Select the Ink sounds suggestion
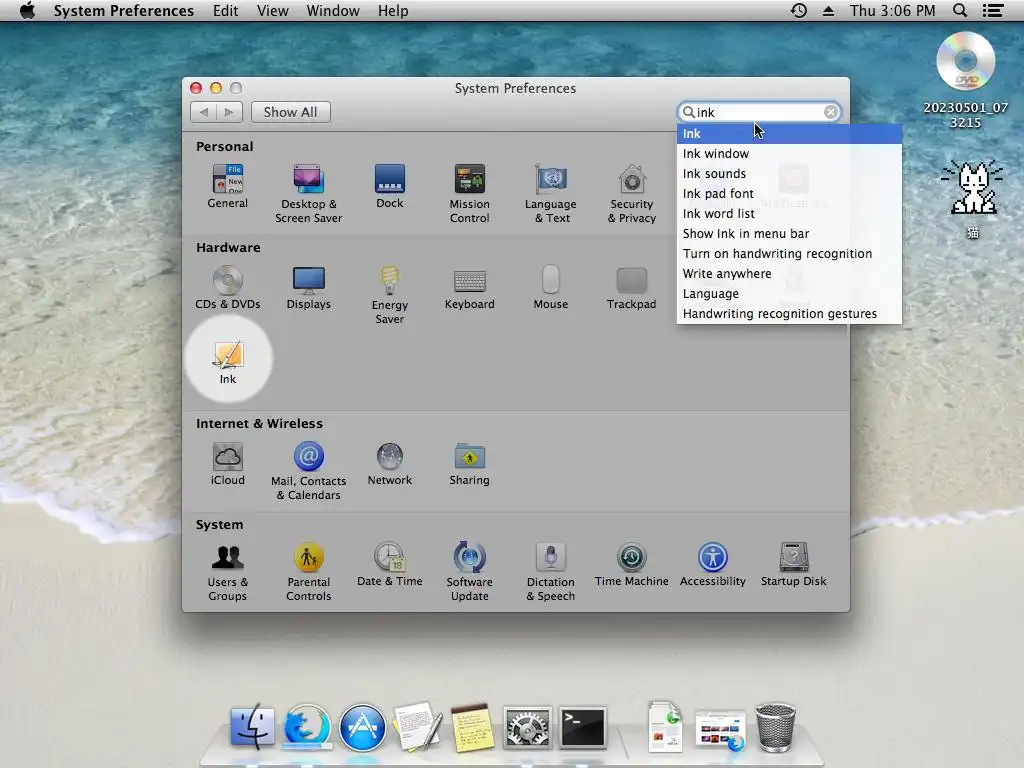 click(789, 174)
